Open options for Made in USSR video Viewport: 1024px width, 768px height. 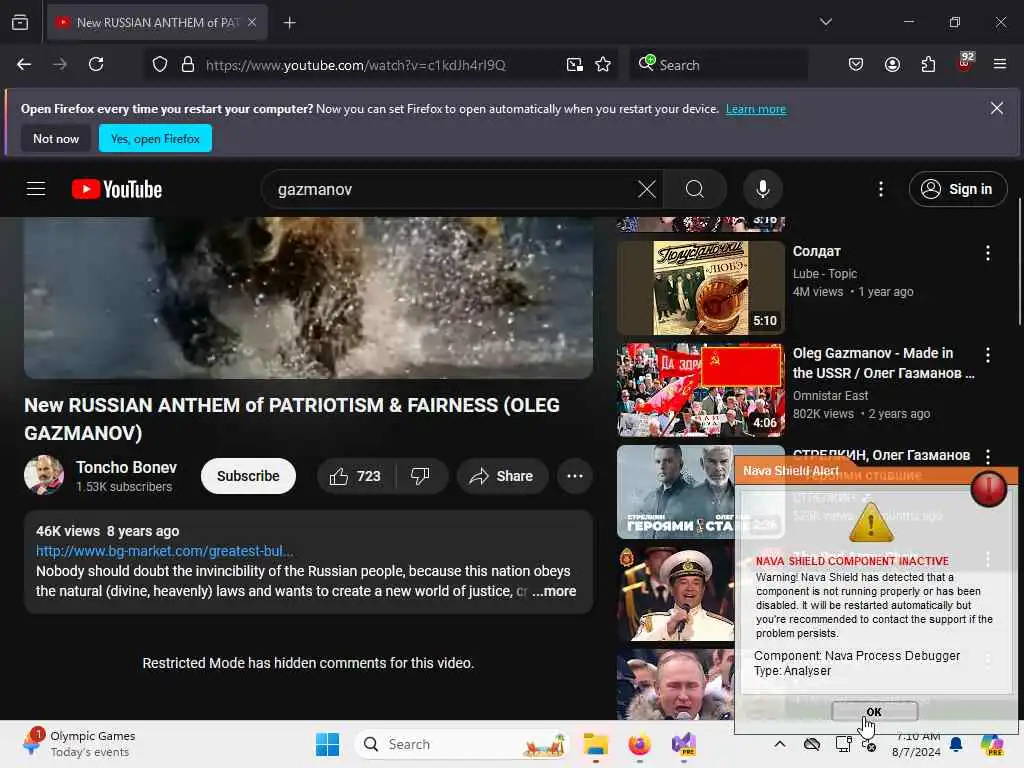[987, 355]
